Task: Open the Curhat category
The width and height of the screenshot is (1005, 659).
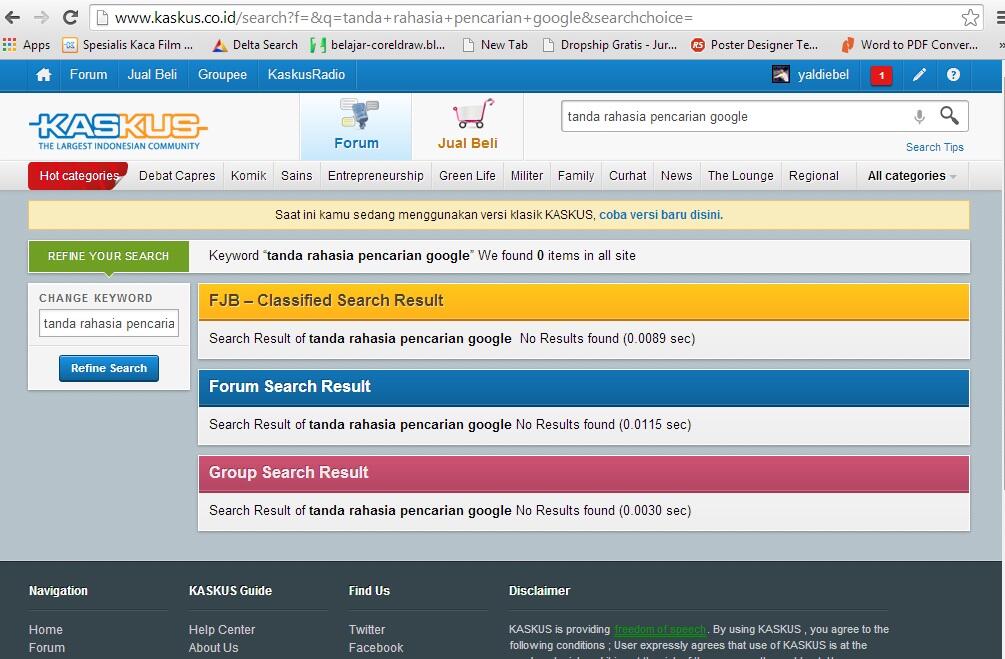Action: coord(627,176)
